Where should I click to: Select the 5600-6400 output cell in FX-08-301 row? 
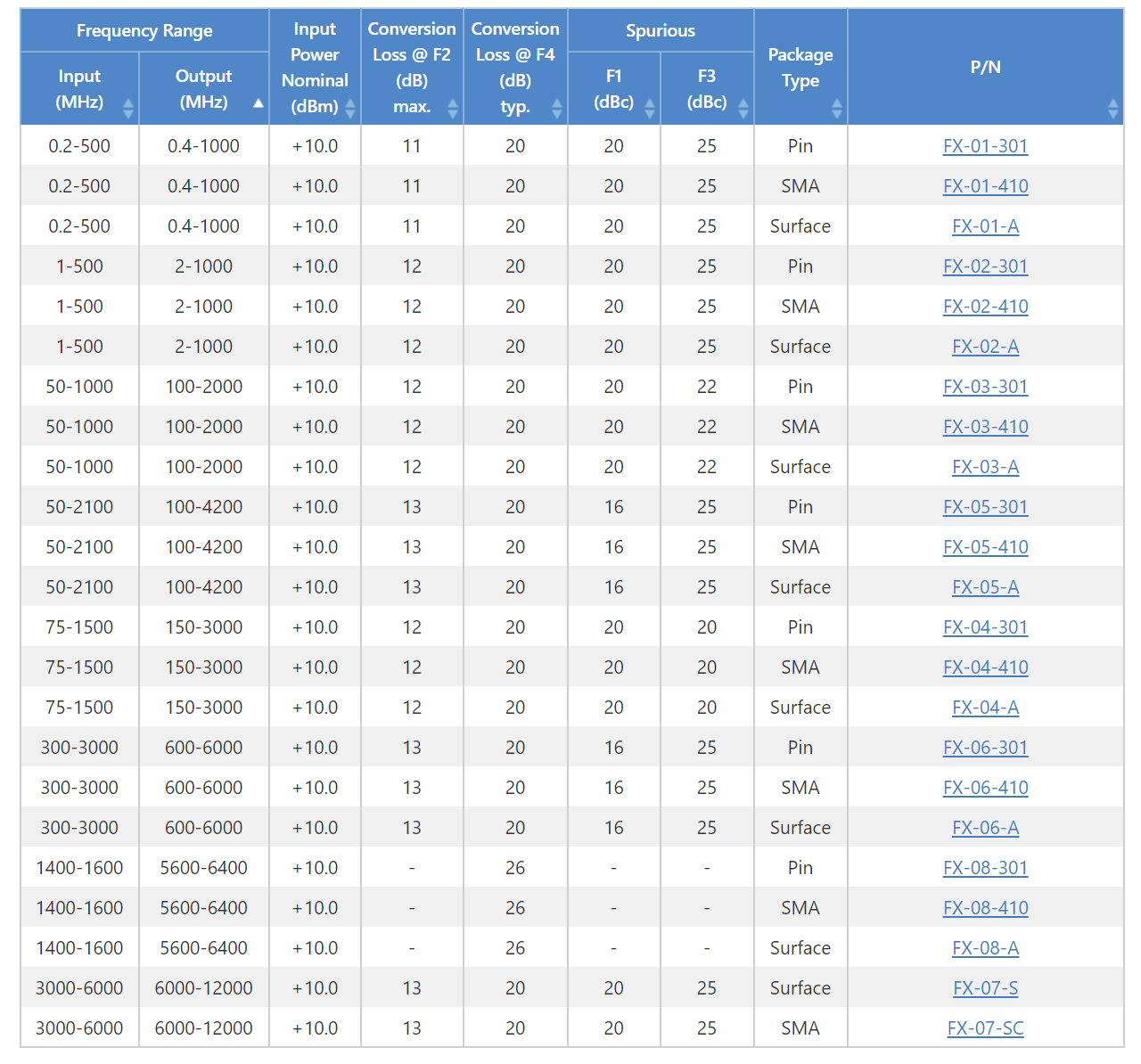pyautogui.click(x=203, y=868)
